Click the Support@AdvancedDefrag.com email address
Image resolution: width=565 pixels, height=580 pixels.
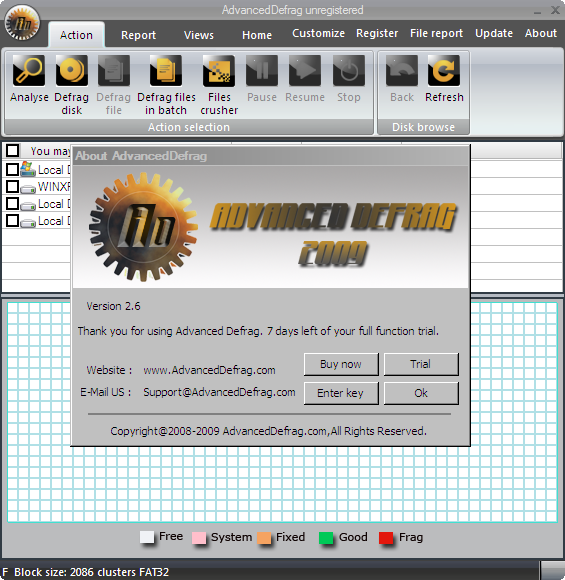219,392
